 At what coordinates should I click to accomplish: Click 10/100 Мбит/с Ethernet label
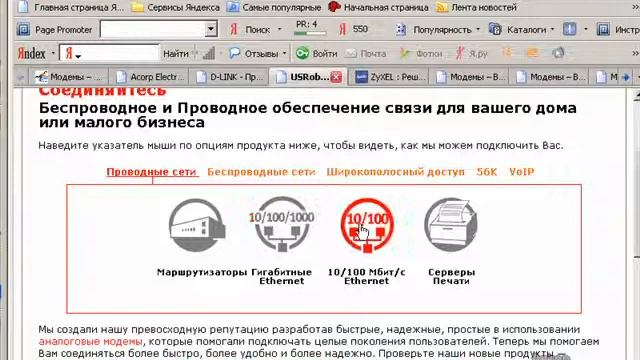(x=367, y=276)
